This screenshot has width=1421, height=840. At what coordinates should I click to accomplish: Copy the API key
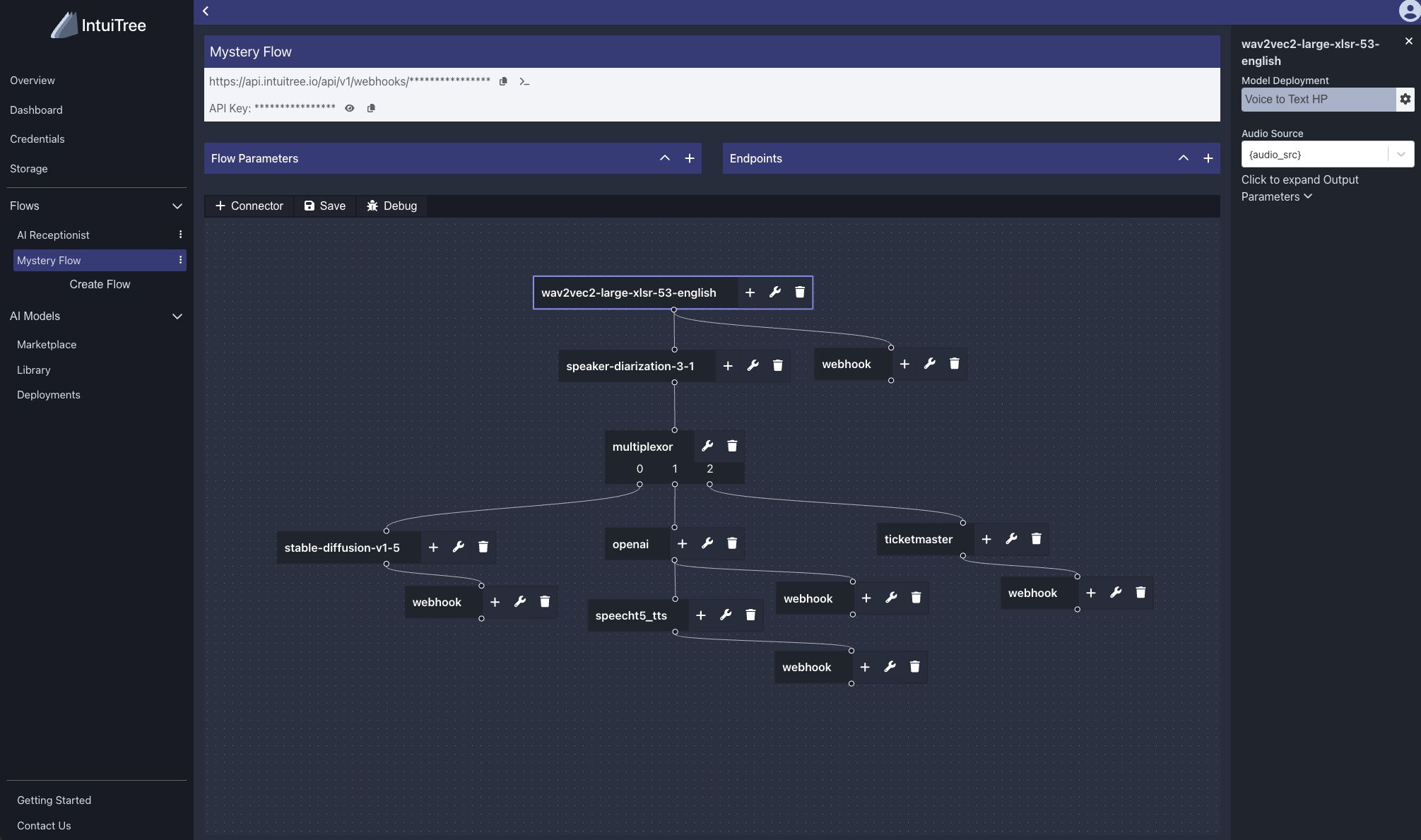[x=371, y=108]
